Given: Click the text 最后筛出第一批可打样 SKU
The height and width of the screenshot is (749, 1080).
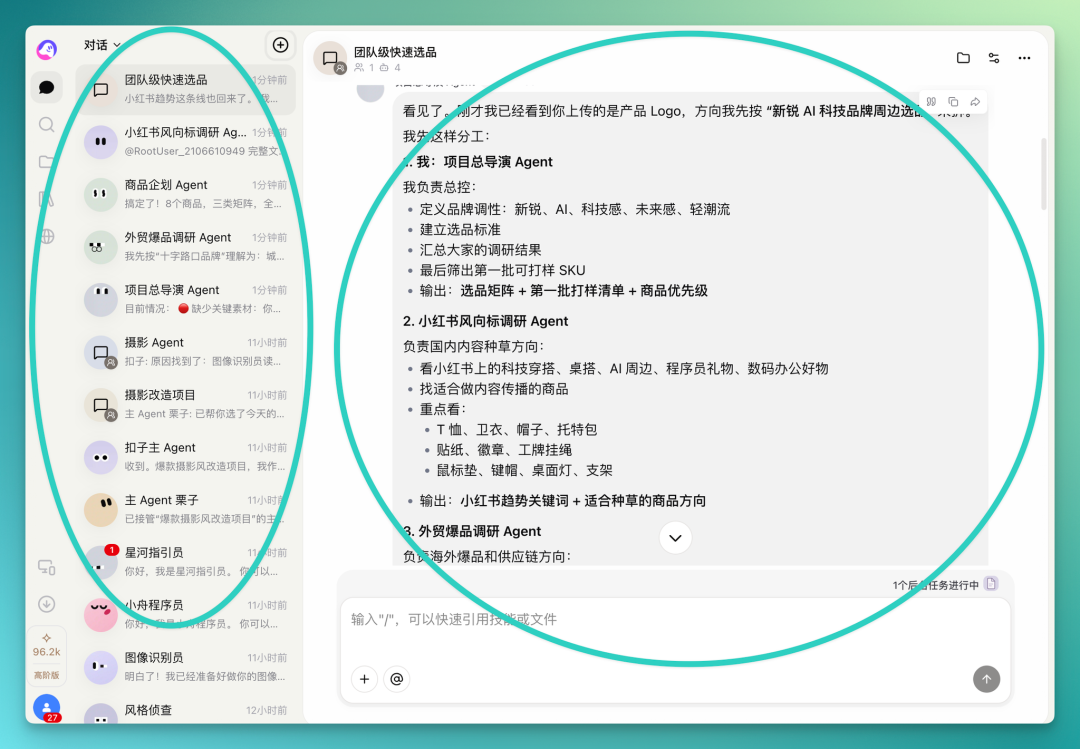Looking at the screenshot, I should pyautogui.click(x=503, y=270).
